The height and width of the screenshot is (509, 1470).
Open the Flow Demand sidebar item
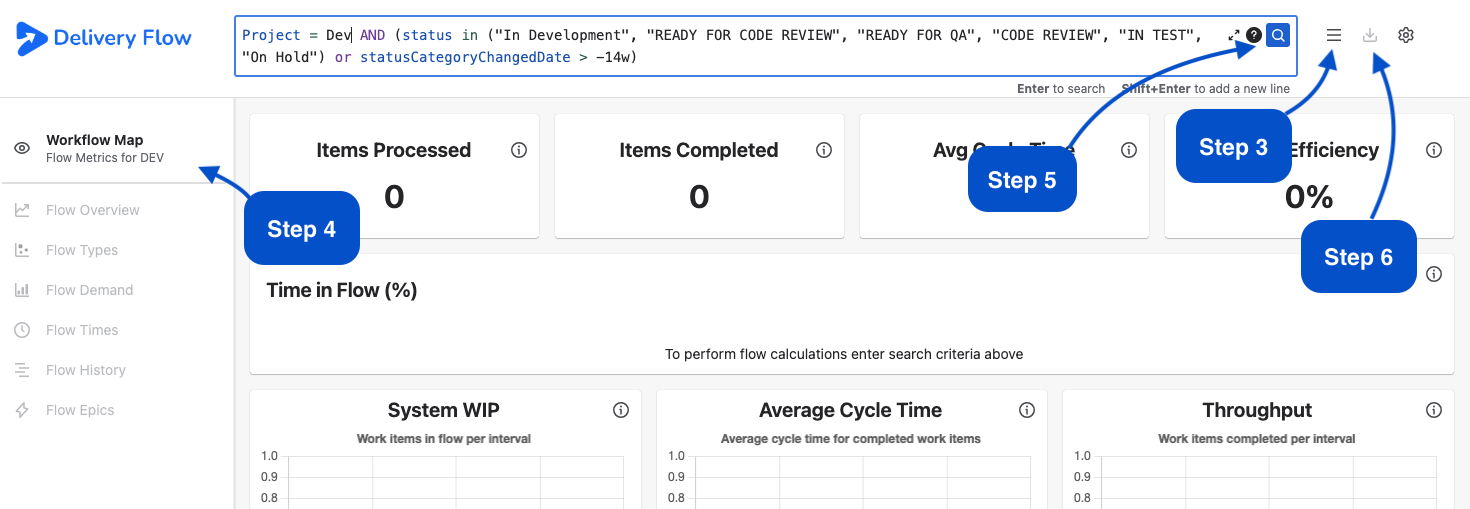pyautogui.click(x=89, y=290)
